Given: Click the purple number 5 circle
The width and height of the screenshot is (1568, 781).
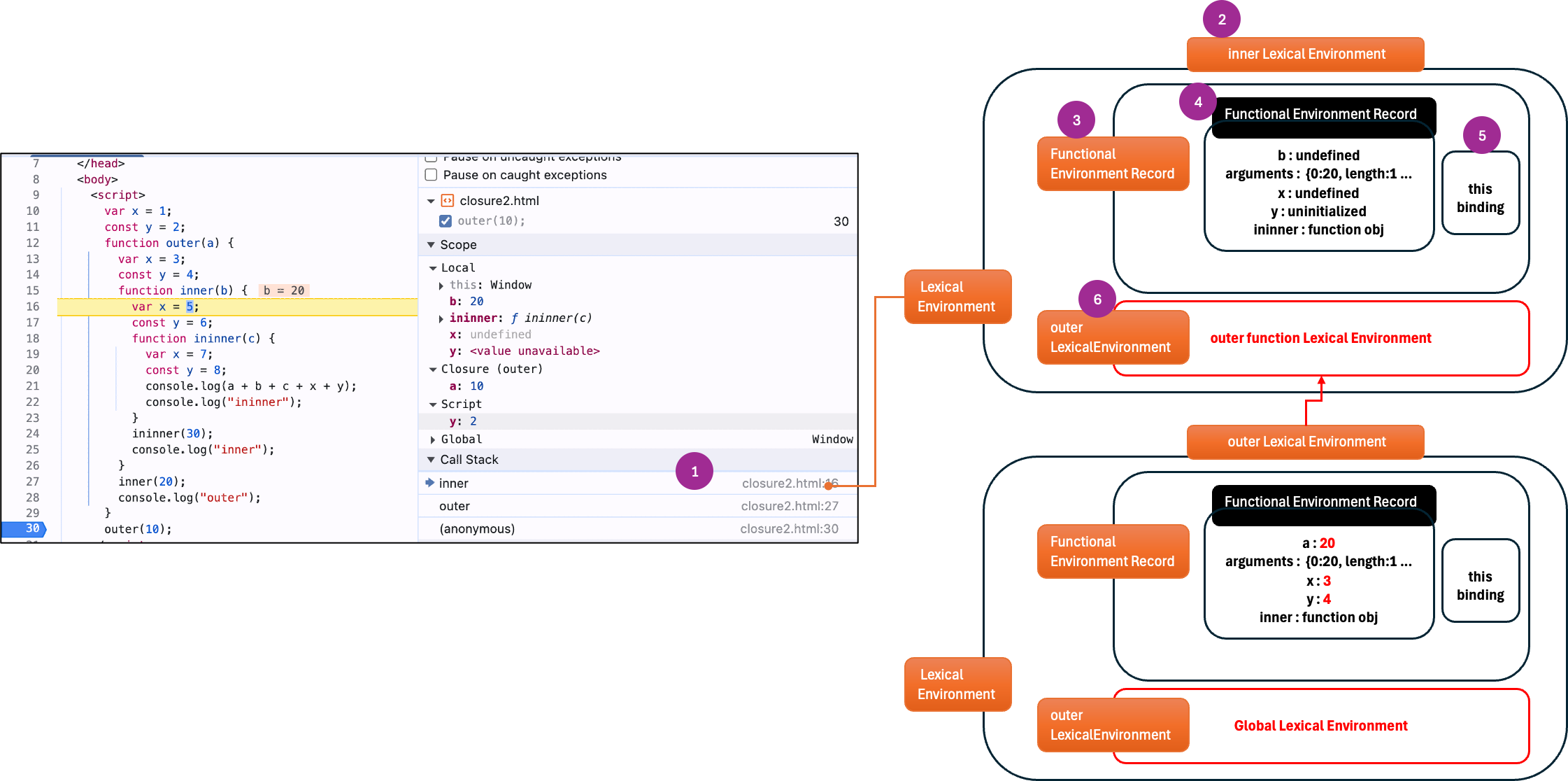Looking at the screenshot, I should 1481,136.
